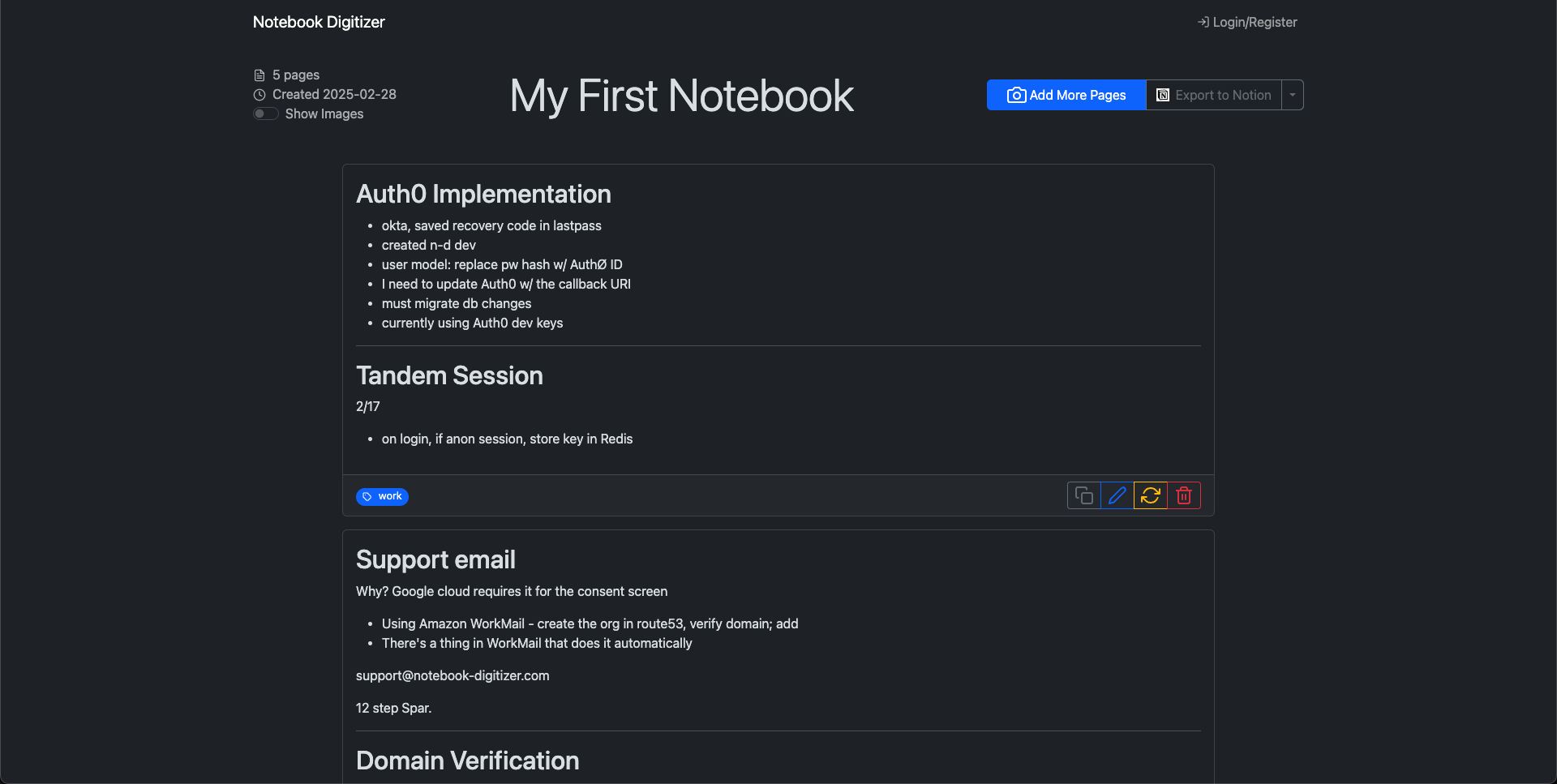This screenshot has width=1557, height=784.
Task: Click the Show Images label text
Action: click(x=324, y=114)
